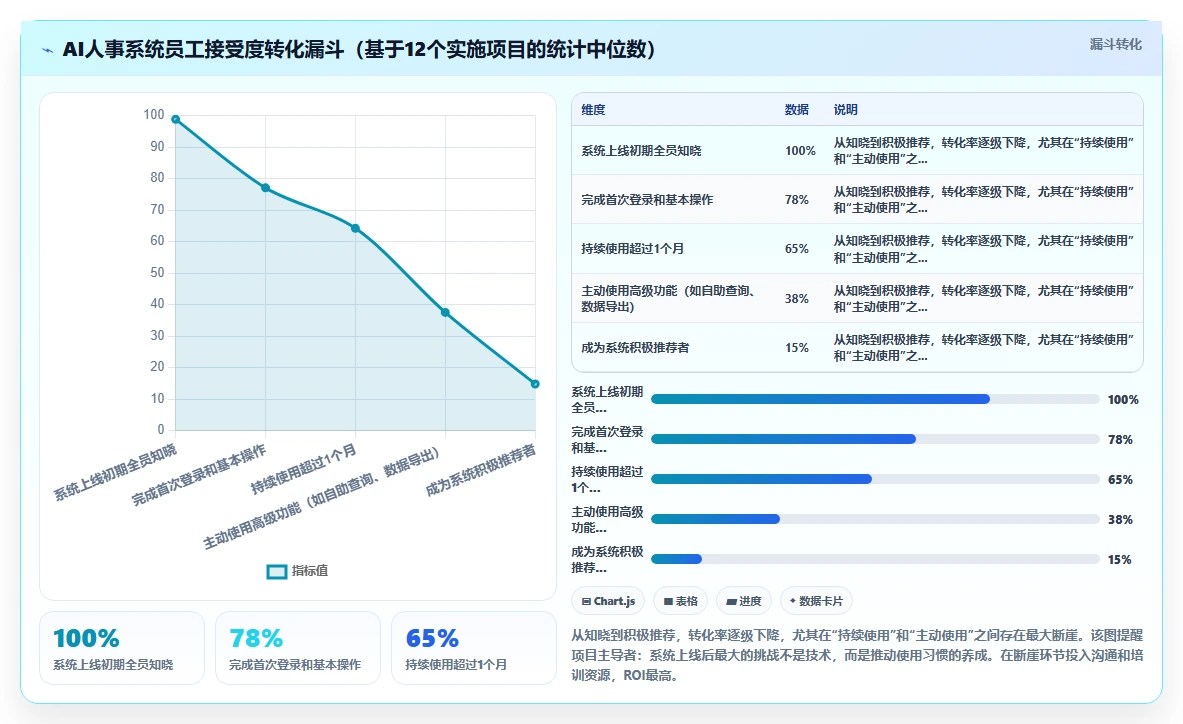Screen dimensions: 1183x724
Task: Click the 漏斗转化 tag in header
Action: coord(1115,44)
